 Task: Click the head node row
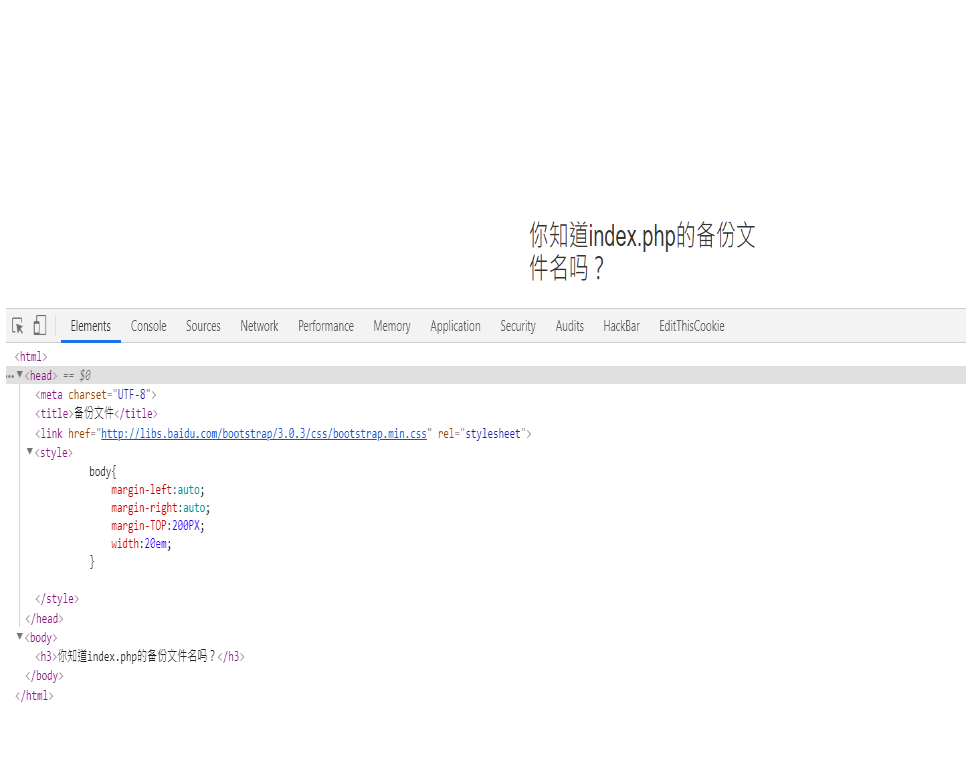485,375
